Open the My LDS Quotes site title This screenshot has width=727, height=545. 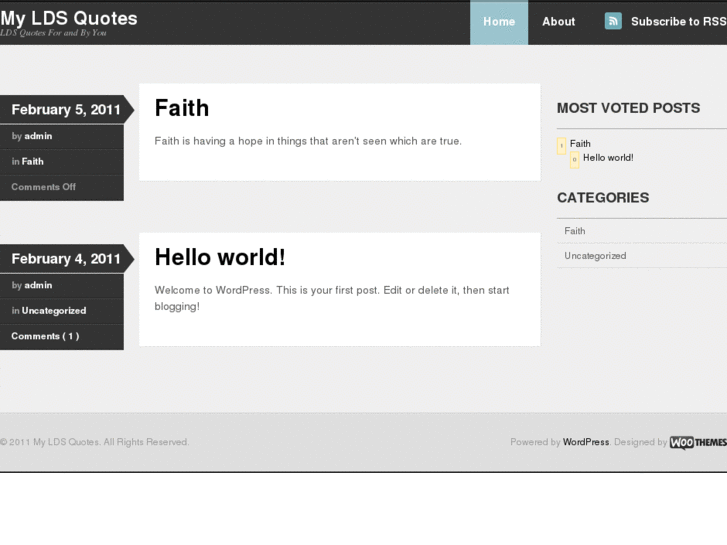pyautogui.click(x=69, y=18)
